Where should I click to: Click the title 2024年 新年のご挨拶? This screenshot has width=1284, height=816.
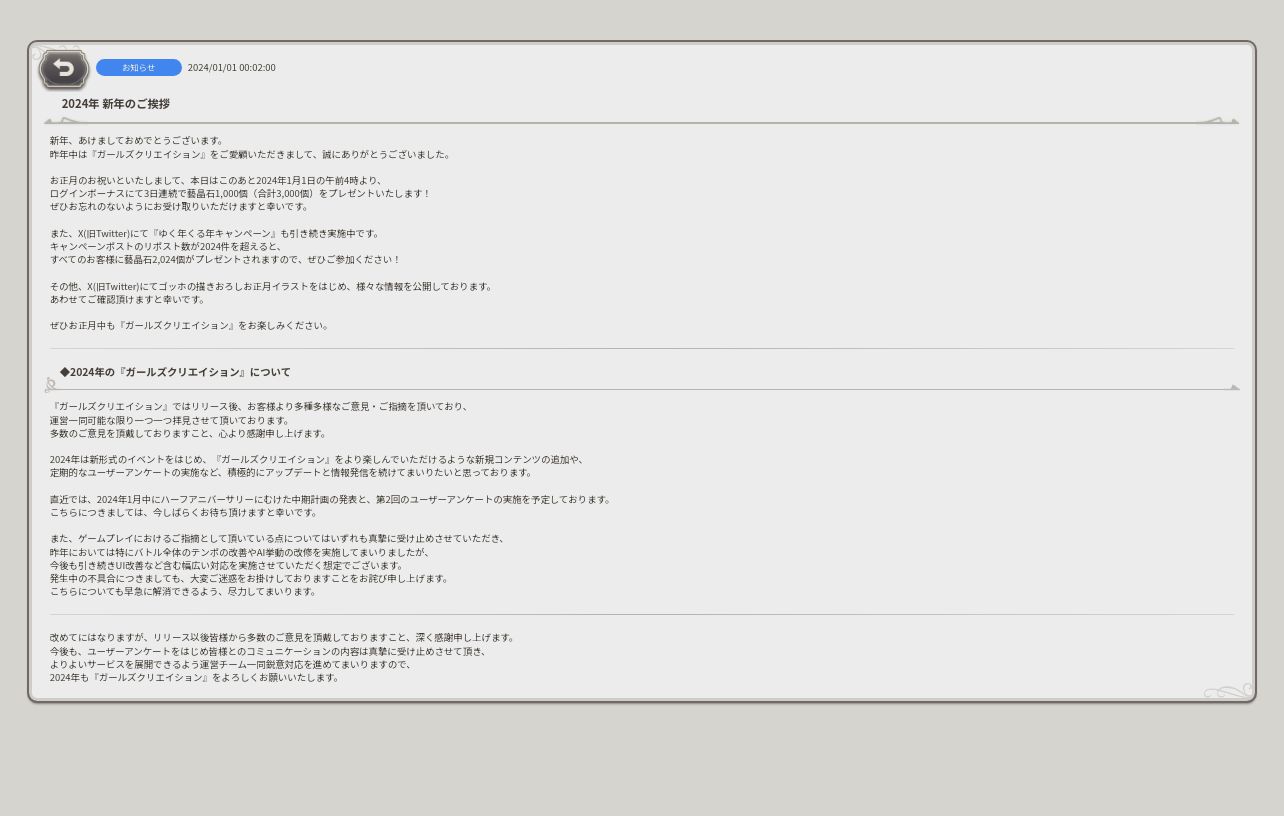coord(116,104)
